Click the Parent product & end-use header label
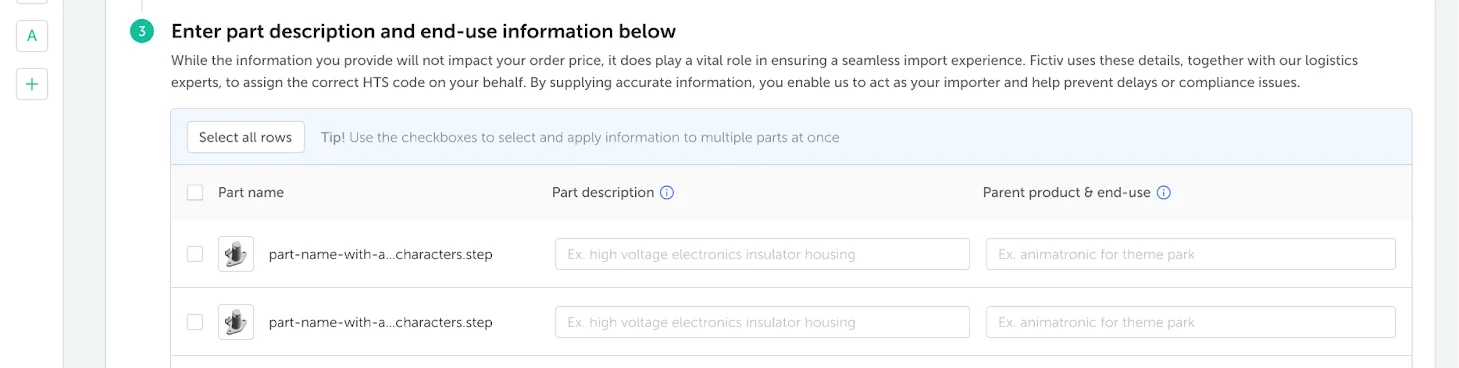This screenshot has height=368, width=1459. [1067, 192]
